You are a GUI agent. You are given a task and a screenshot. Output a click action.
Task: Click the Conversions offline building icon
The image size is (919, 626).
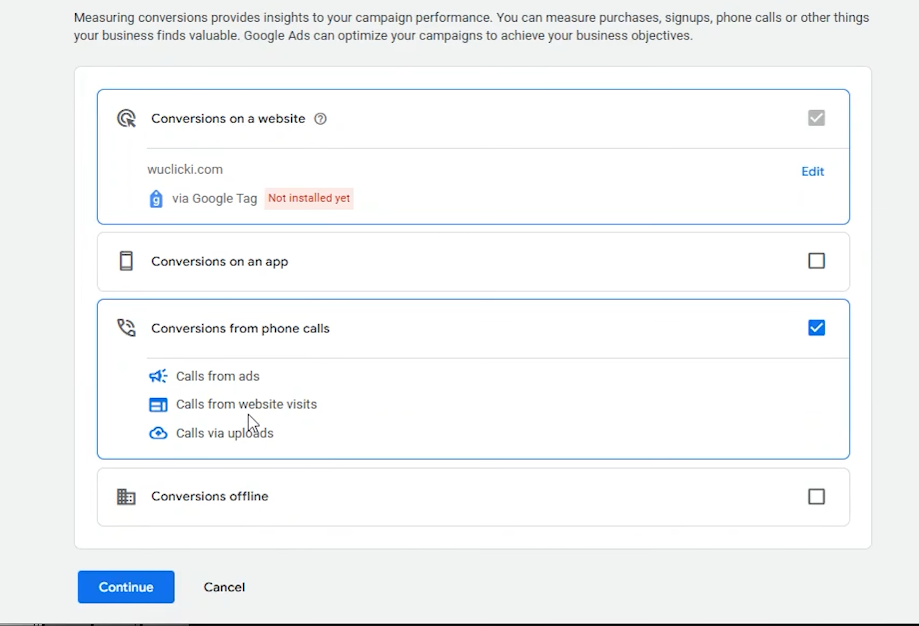click(x=126, y=496)
